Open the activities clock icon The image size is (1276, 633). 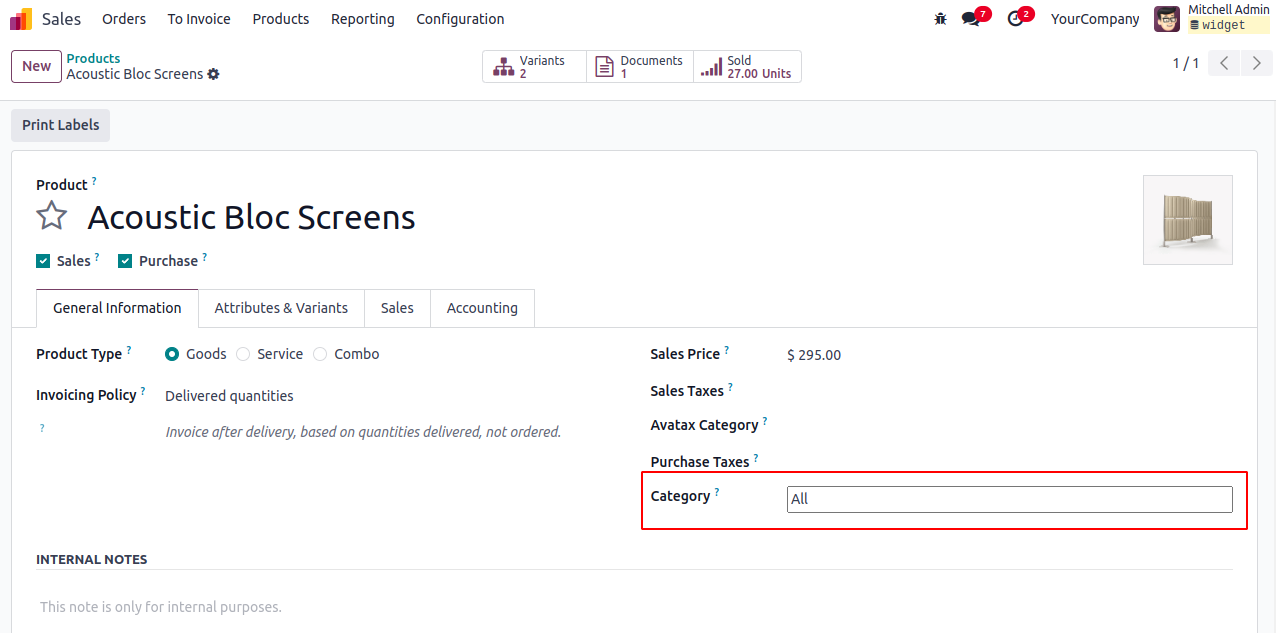(x=1015, y=19)
